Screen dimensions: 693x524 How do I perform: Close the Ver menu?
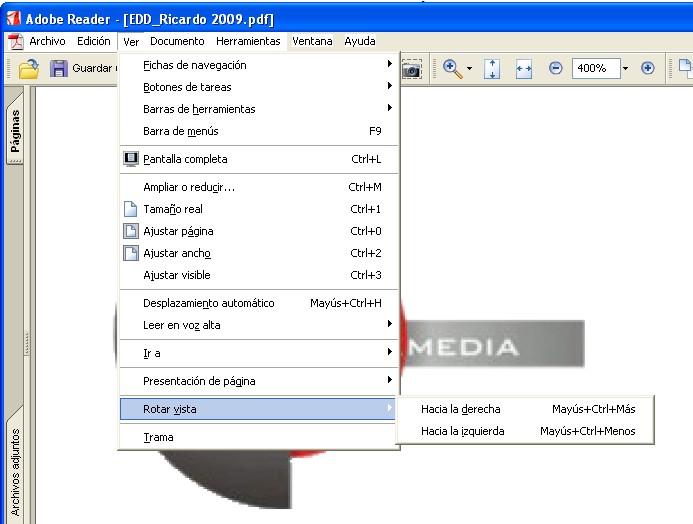pyautogui.click(x=131, y=42)
